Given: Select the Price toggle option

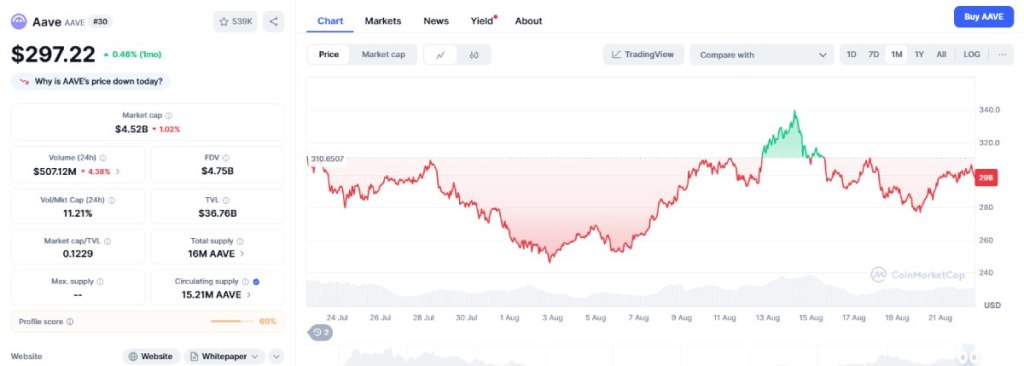Looking at the screenshot, I should (x=328, y=55).
